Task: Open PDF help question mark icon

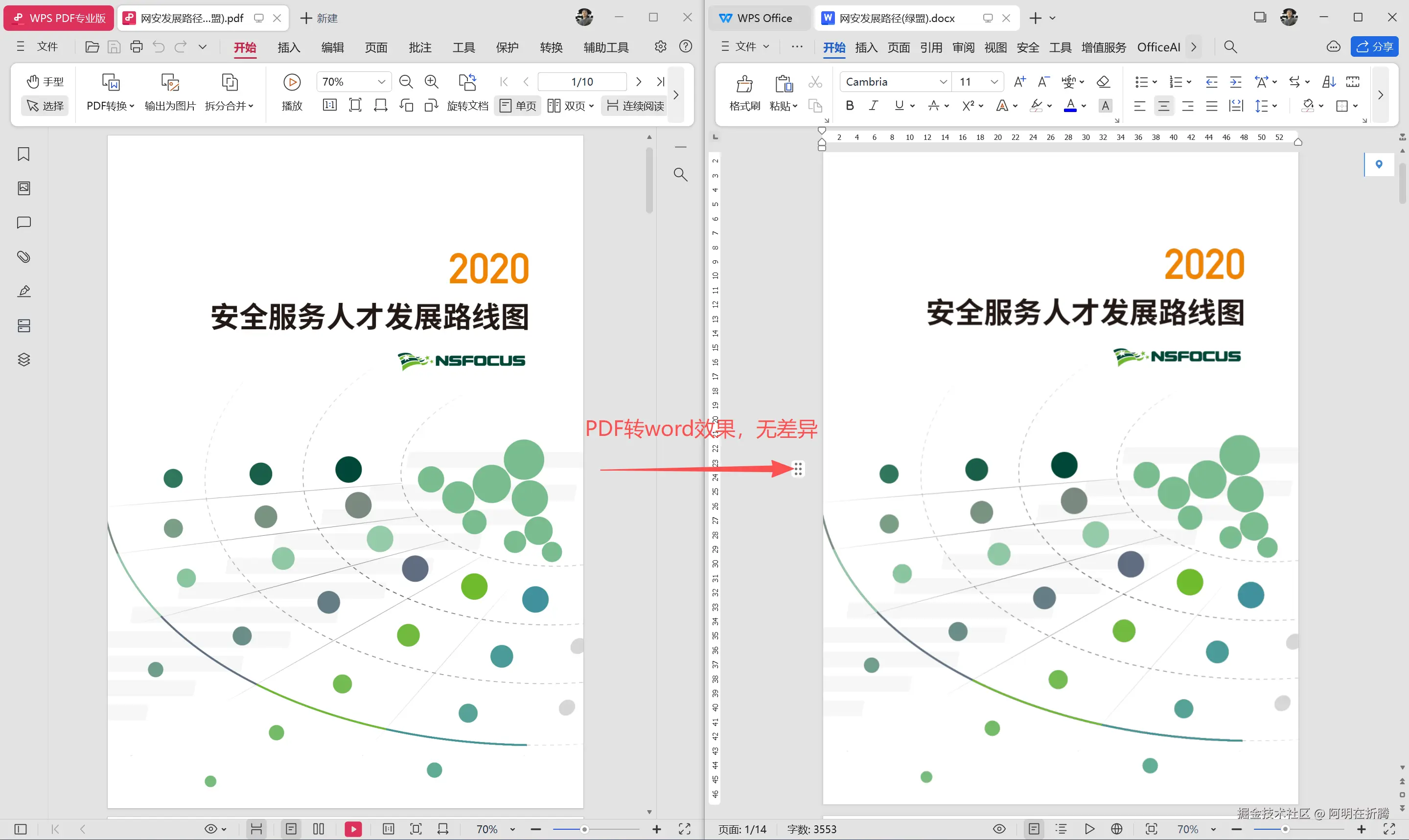Action: (686, 46)
